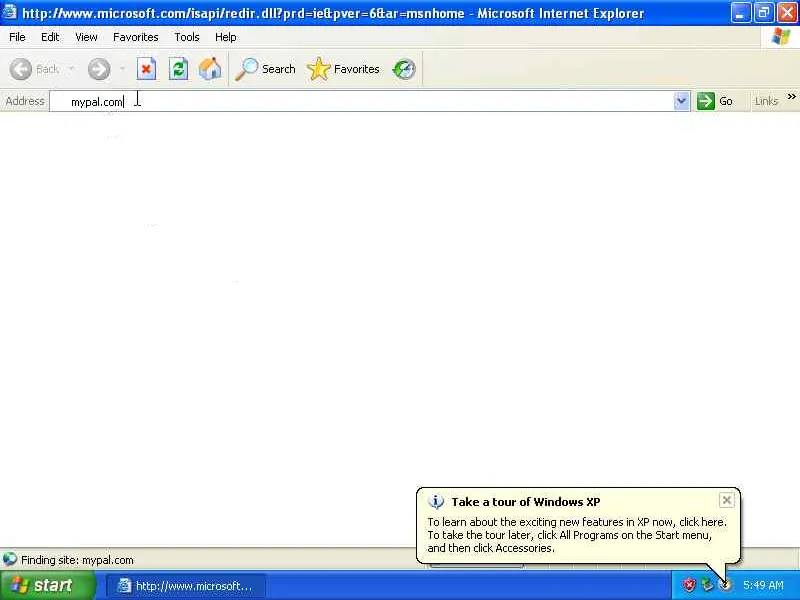Screen dimensions: 800x600
Task: Click the 'Finding site: mypal.com' status text
Action: (77, 560)
